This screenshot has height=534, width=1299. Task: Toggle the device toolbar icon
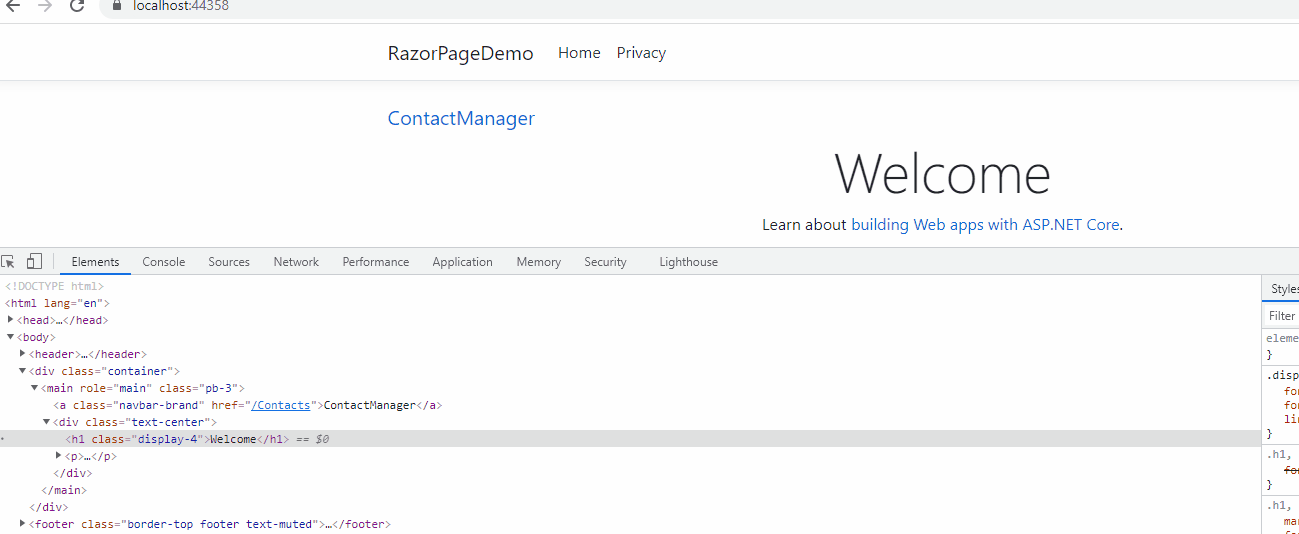[x=34, y=262]
